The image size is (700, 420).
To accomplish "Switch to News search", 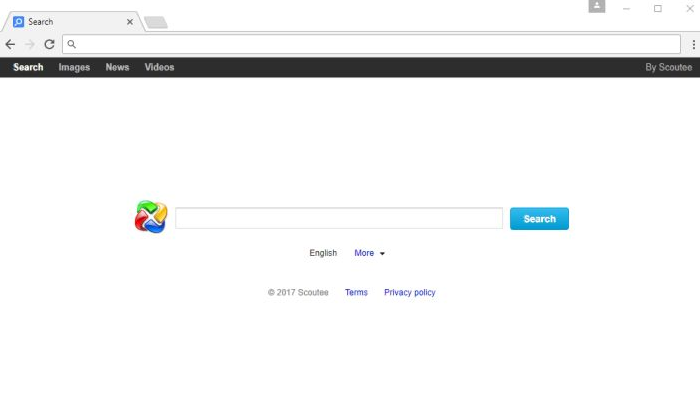I will click(x=117, y=67).
